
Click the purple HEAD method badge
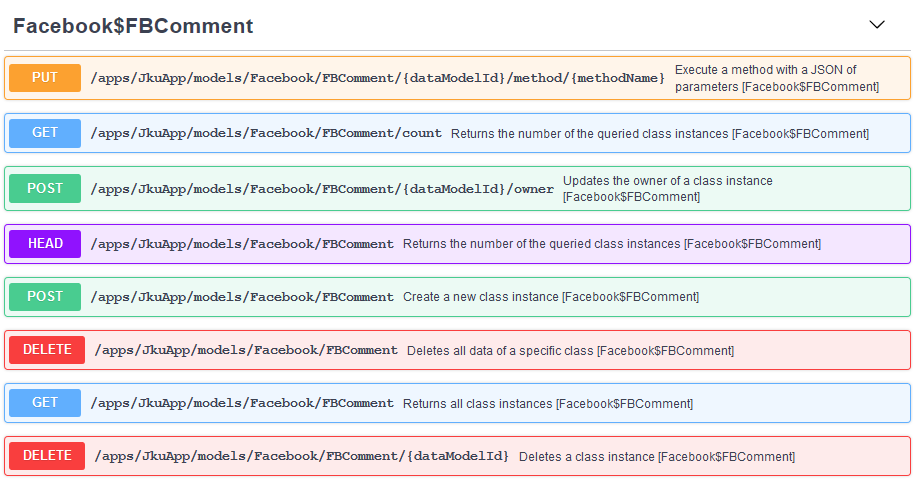[45, 243]
